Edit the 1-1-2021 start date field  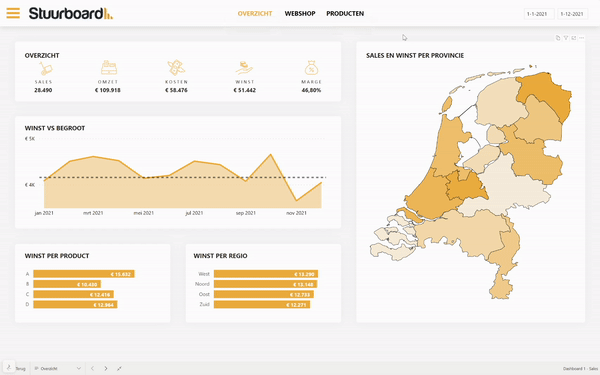point(539,14)
